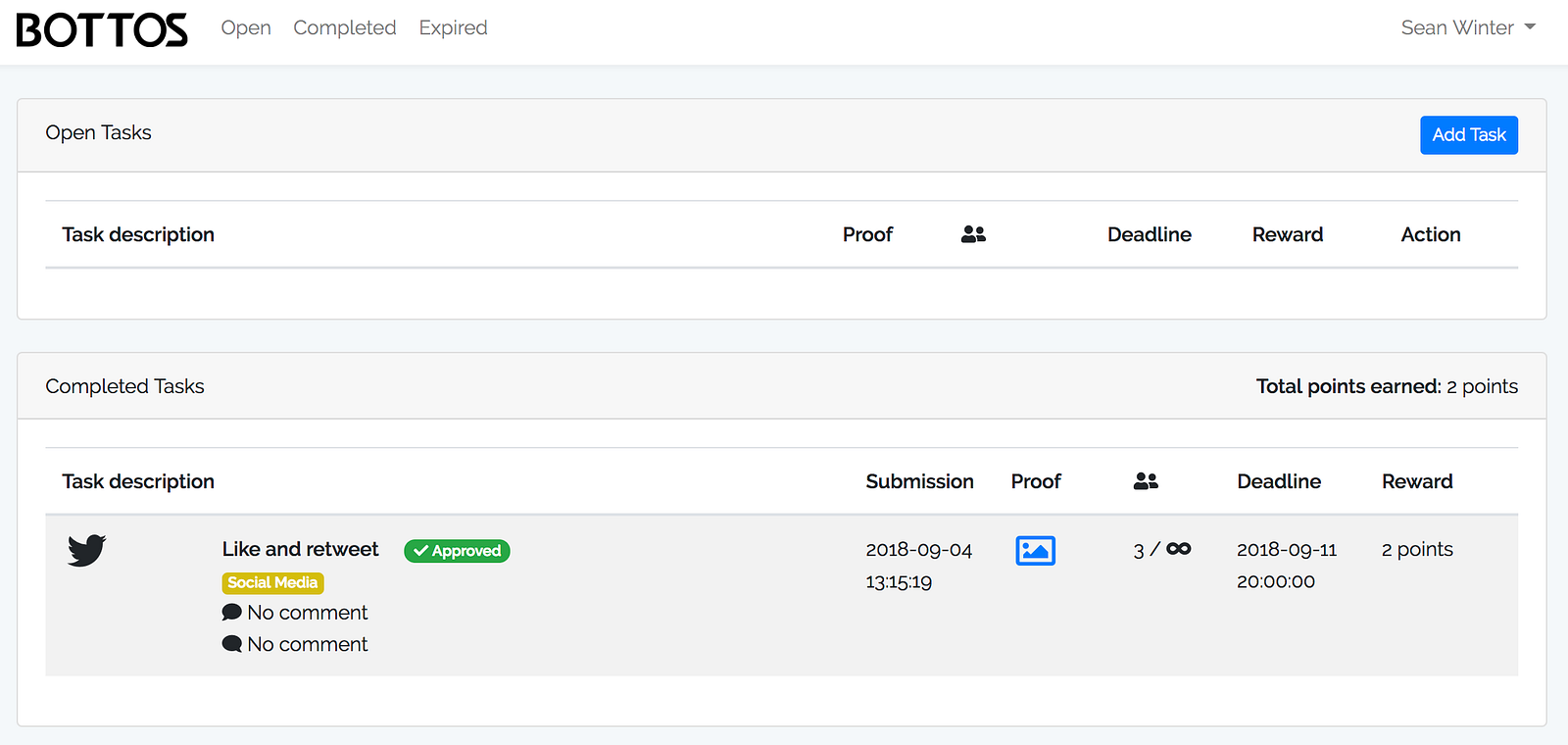Open the Expired nav item
Screen dimensions: 1568x745
[x=453, y=27]
